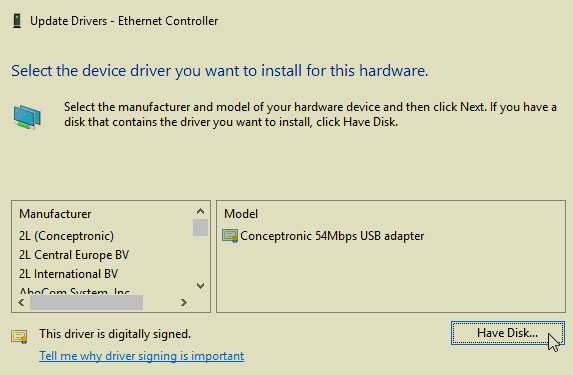Click the manufacturer list scroll left arrow

click(x=21, y=303)
